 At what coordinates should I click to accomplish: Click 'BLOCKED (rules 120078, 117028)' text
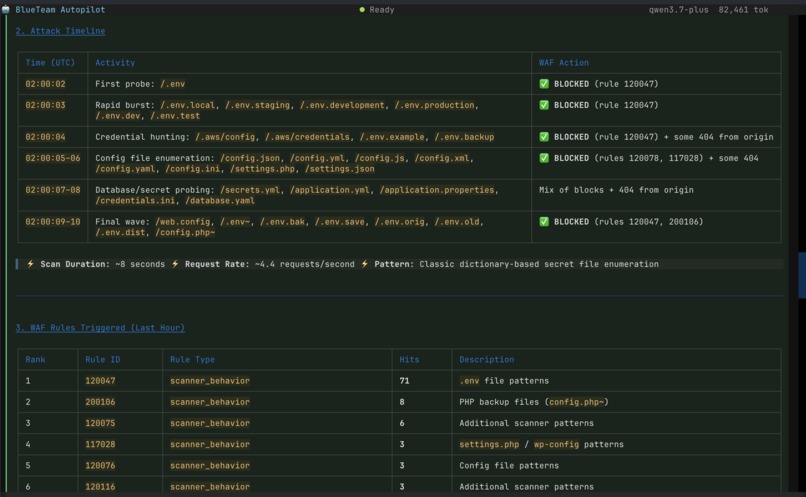628,158
